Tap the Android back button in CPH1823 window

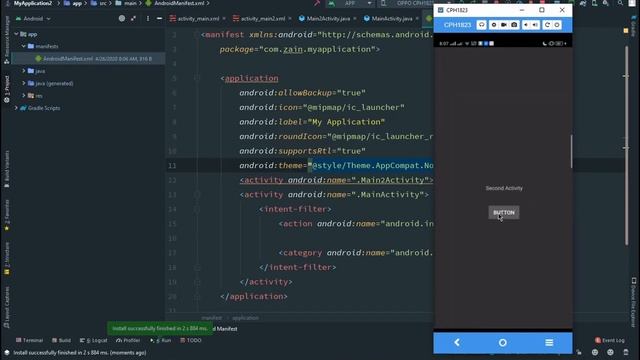point(457,342)
